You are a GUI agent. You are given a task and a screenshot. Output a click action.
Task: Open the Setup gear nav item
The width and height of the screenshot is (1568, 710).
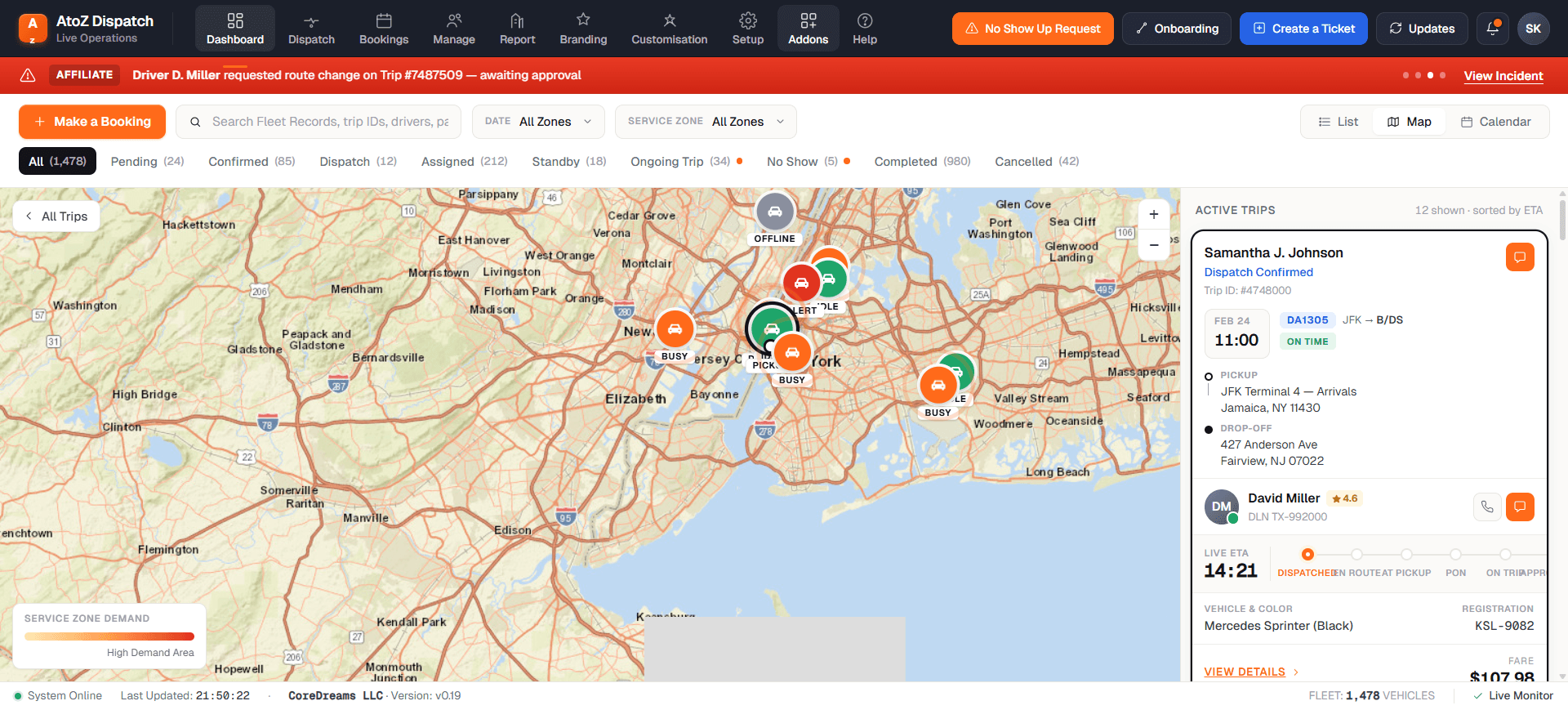748,29
